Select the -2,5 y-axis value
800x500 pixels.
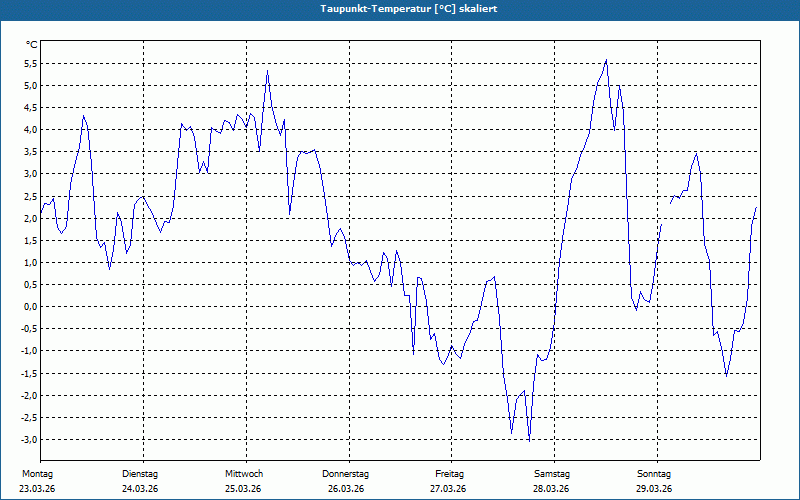[x=29, y=417]
